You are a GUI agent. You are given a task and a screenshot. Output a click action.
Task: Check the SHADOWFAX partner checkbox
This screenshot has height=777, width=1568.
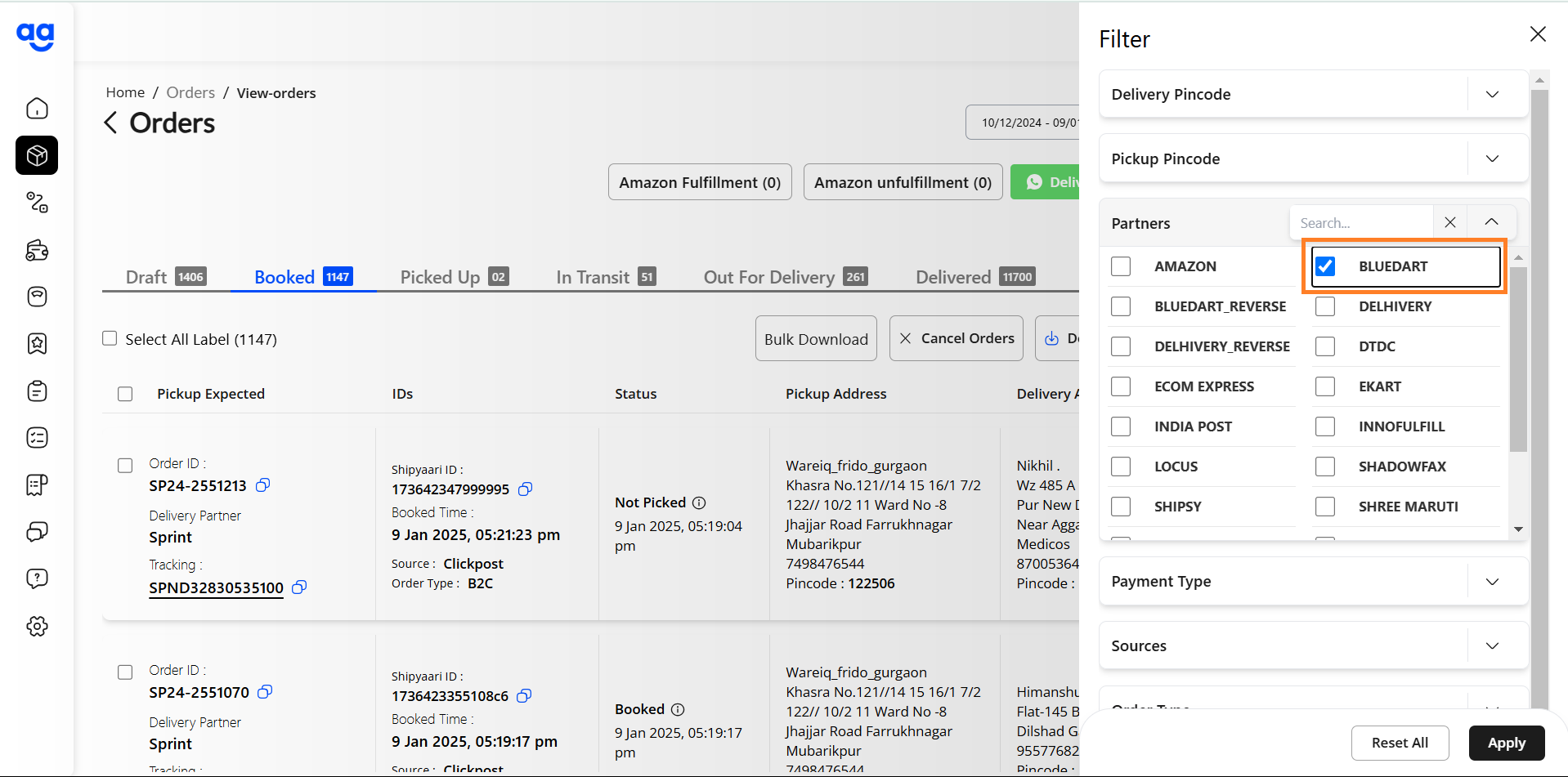(x=1325, y=467)
